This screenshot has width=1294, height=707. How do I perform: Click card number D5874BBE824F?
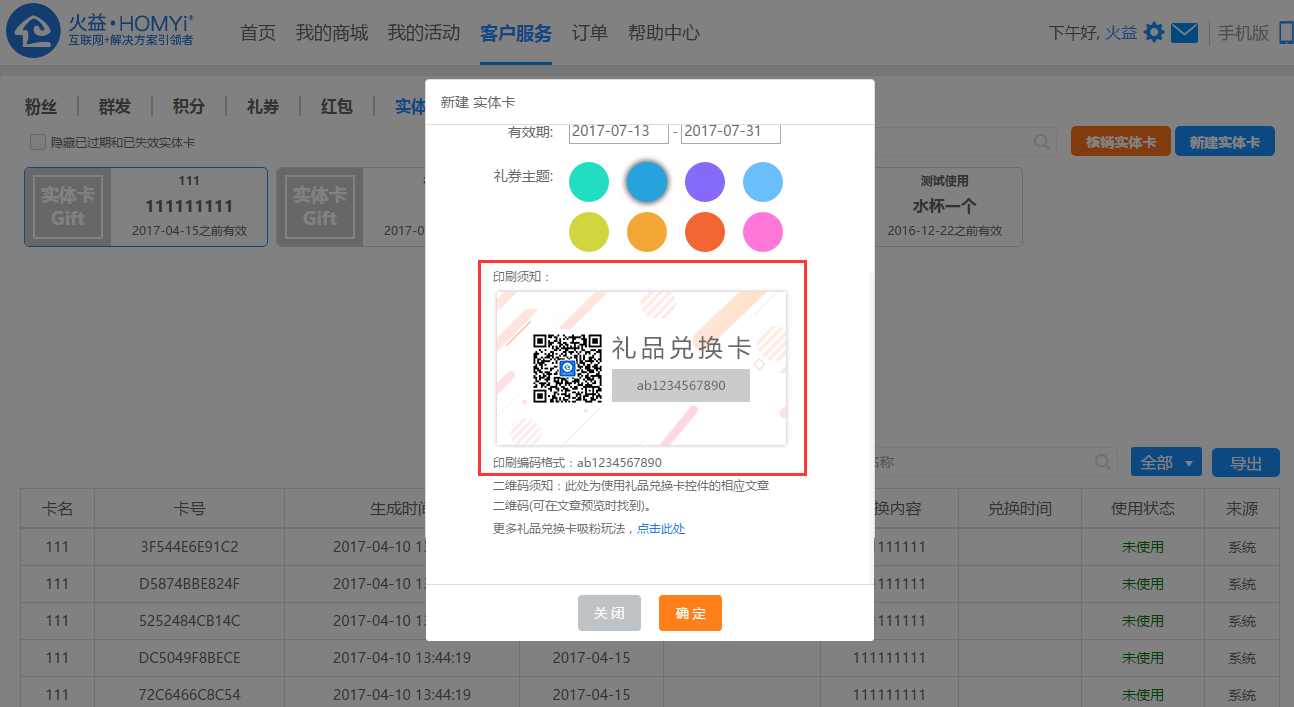[190, 584]
